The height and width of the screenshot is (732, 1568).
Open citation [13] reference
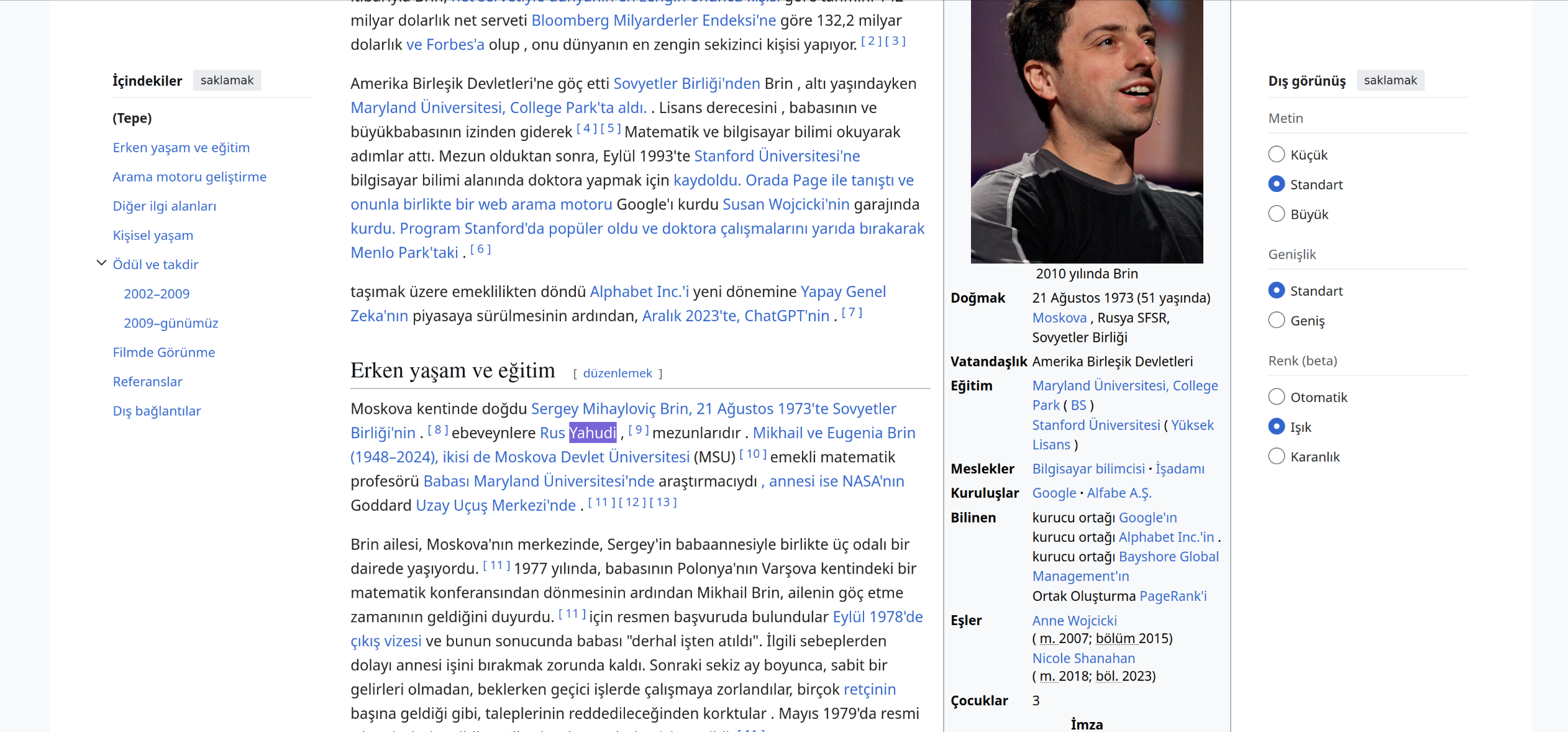pos(663,501)
